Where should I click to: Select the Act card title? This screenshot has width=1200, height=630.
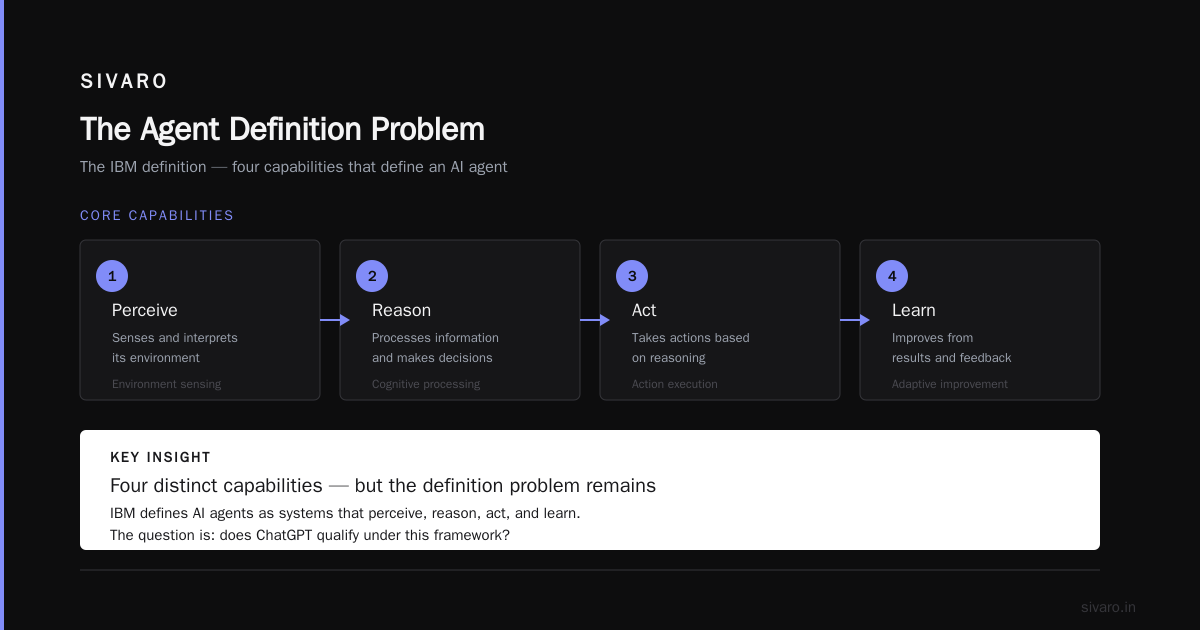coord(644,310)
